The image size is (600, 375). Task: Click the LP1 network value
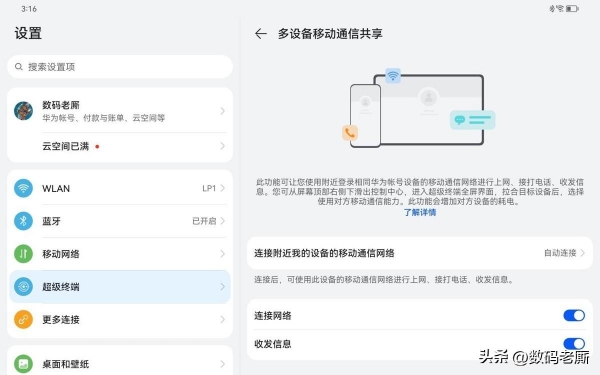click(209, 188)
